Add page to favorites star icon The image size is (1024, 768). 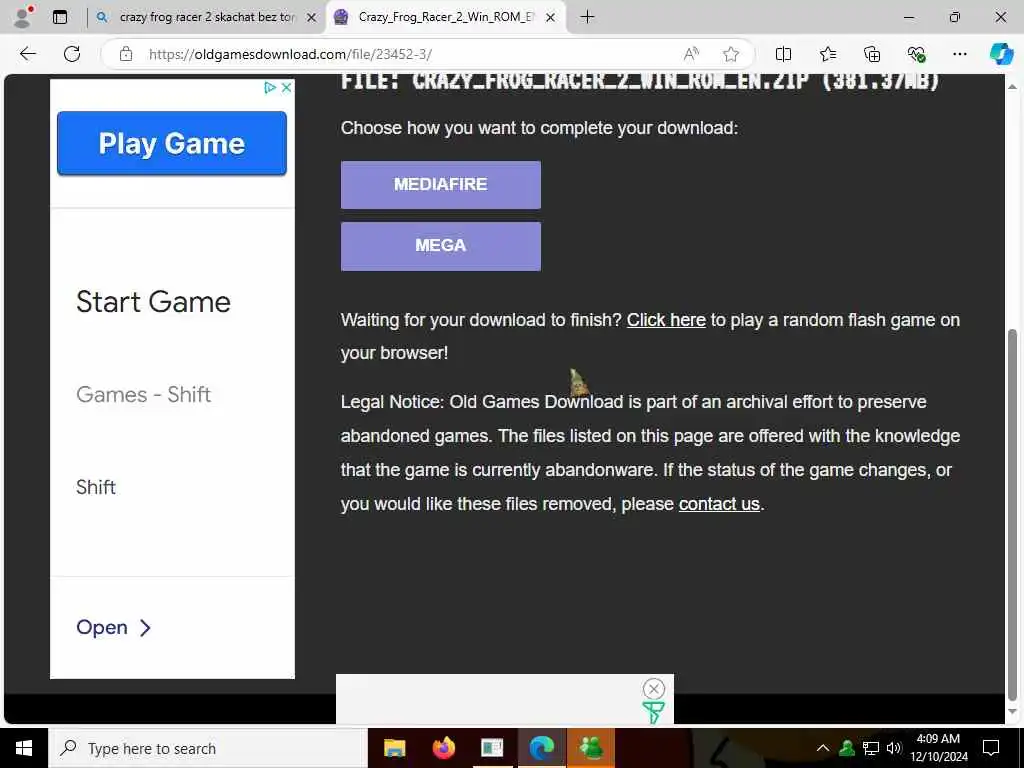point(731,54)
